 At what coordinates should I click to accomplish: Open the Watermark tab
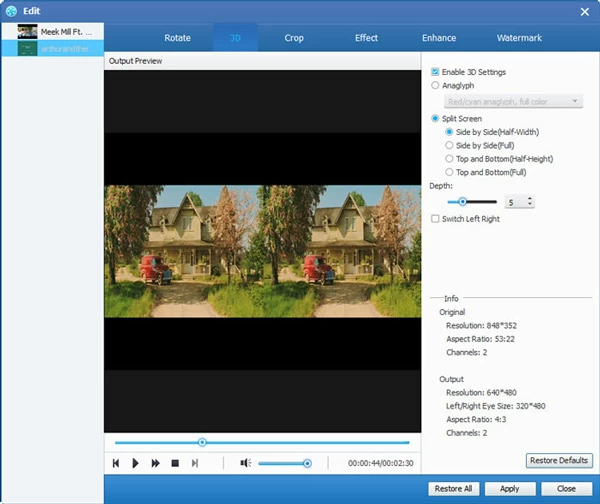519,38
